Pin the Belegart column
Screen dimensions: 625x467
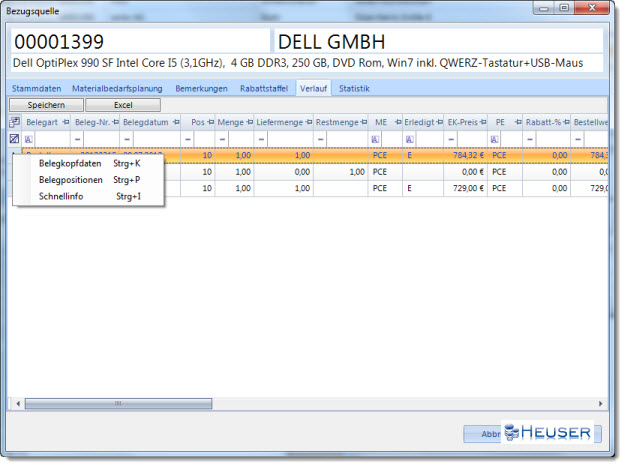66,122
